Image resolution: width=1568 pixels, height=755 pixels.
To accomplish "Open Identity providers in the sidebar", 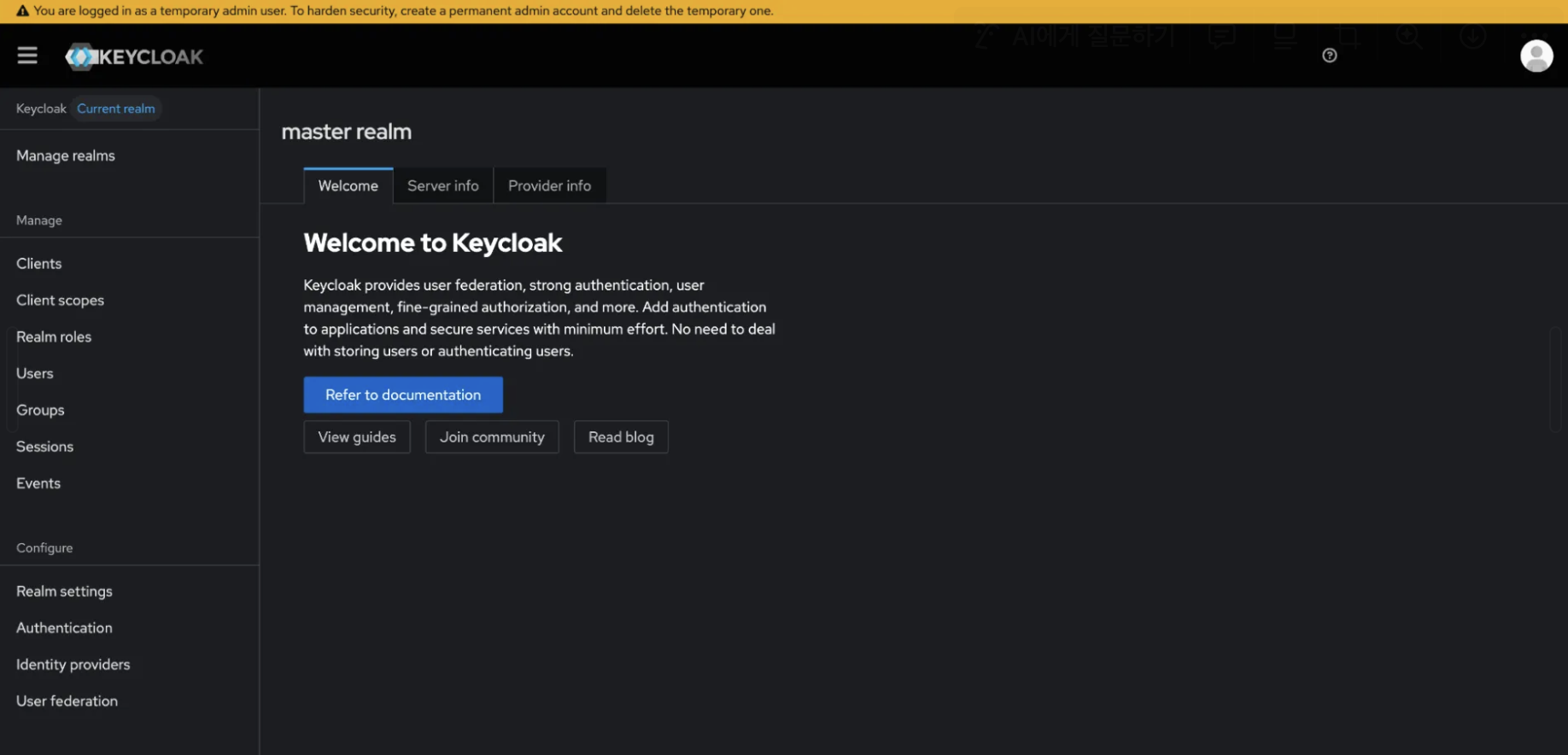I will (73, 664).
